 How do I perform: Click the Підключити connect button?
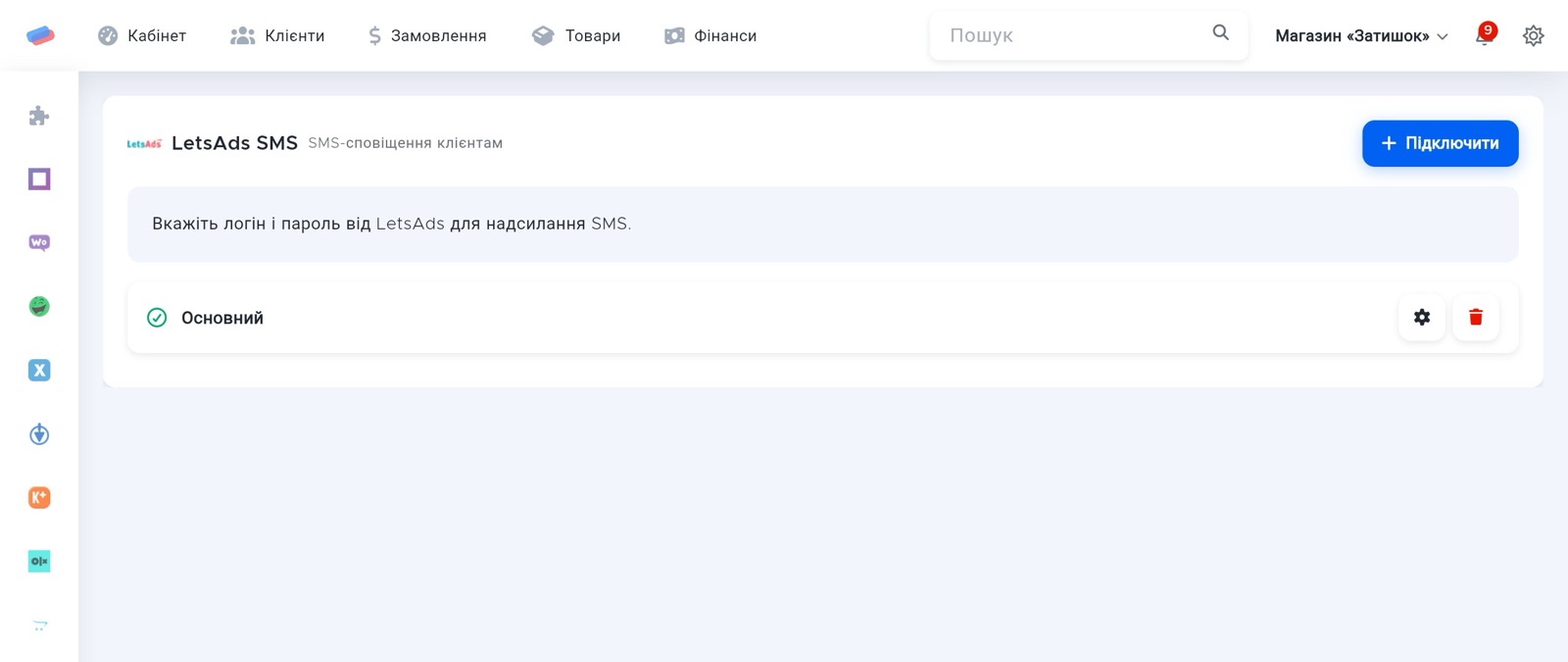click(1440, 143)
